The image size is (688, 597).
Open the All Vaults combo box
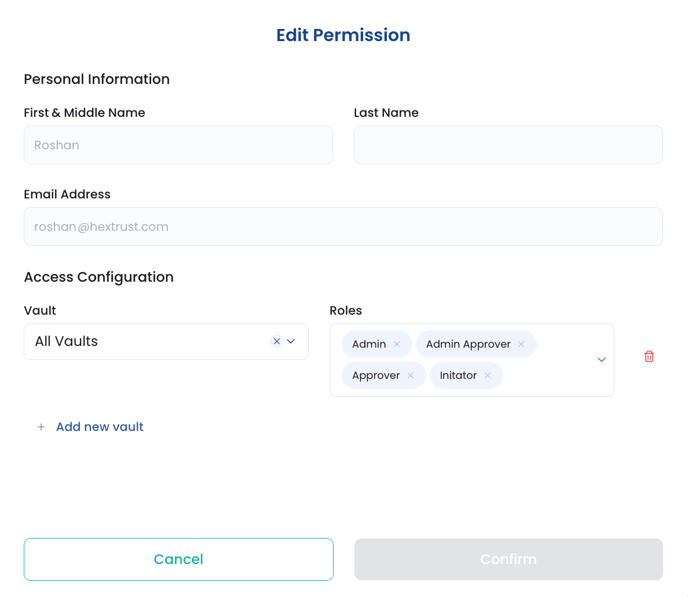pos(166,342)
